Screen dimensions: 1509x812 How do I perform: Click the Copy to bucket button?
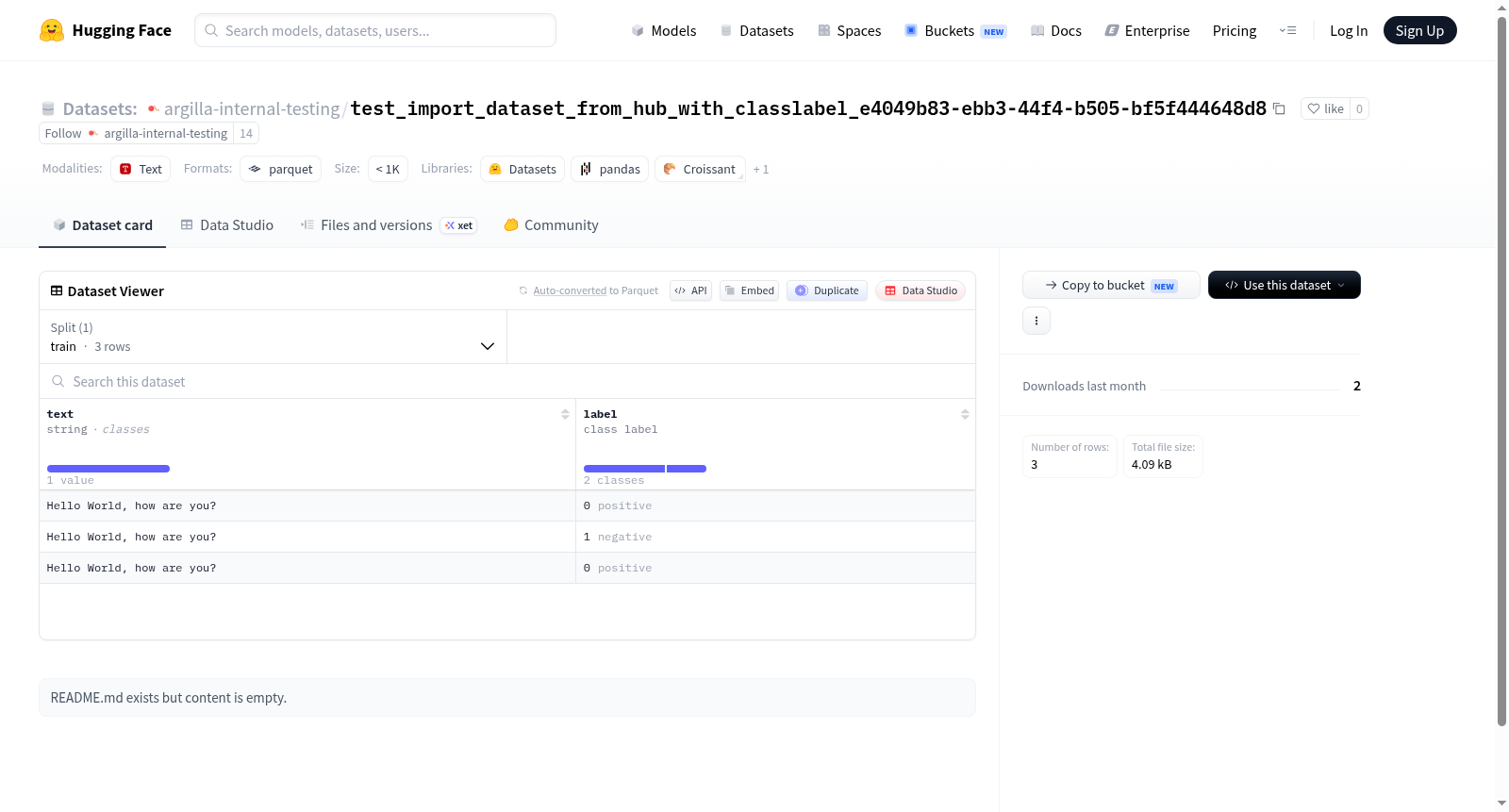click(1111, 285)
